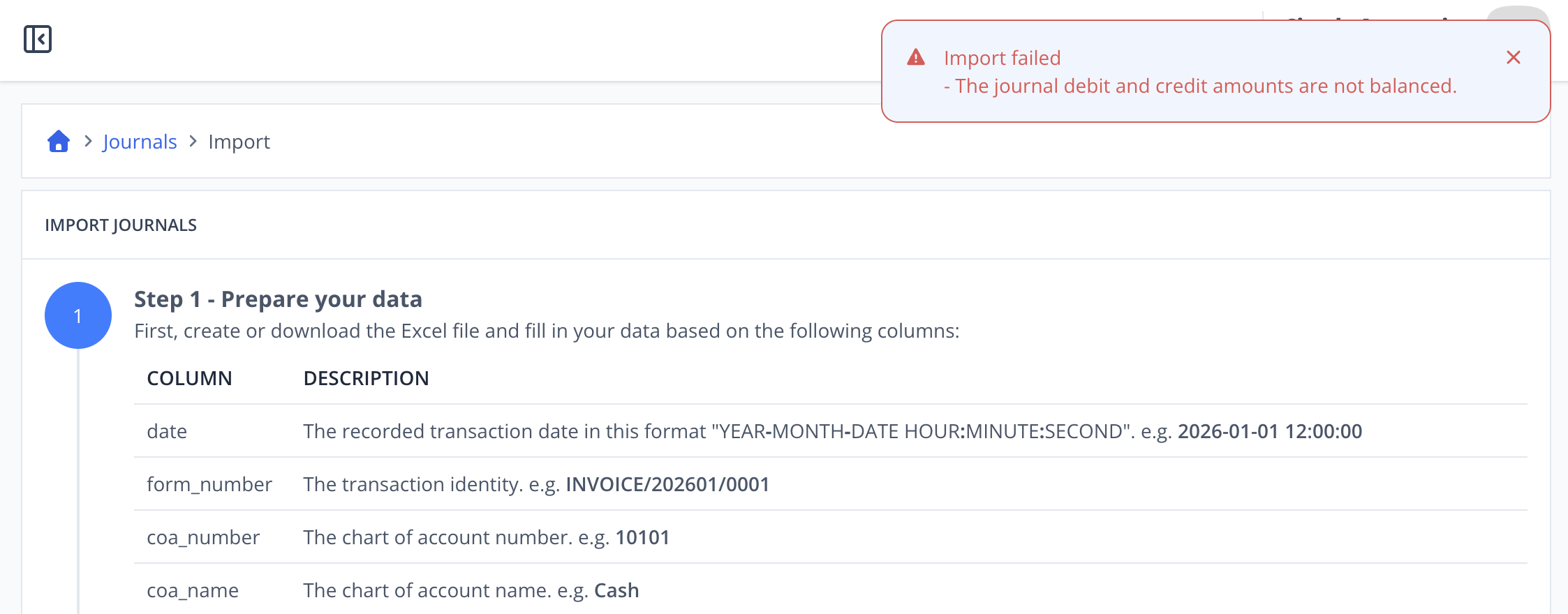Image resolution: width=1568 pixels, height=614 pixels.
Task: Click the red warning triangle icon
Action: tap(916, 57)
